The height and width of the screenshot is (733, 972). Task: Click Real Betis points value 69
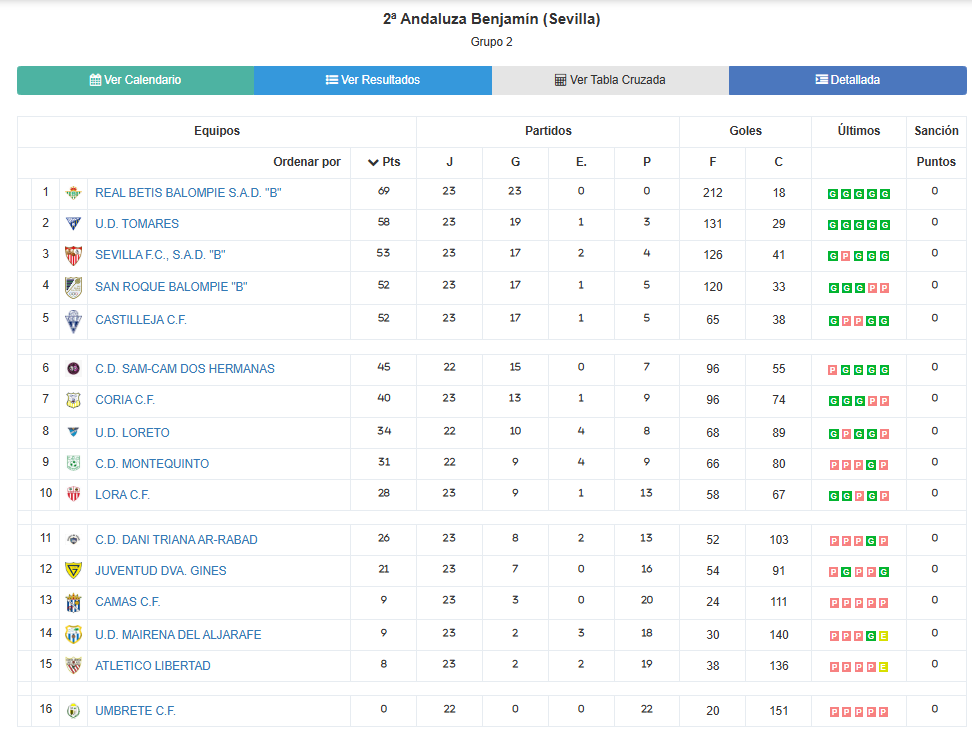tap(384, 191)
